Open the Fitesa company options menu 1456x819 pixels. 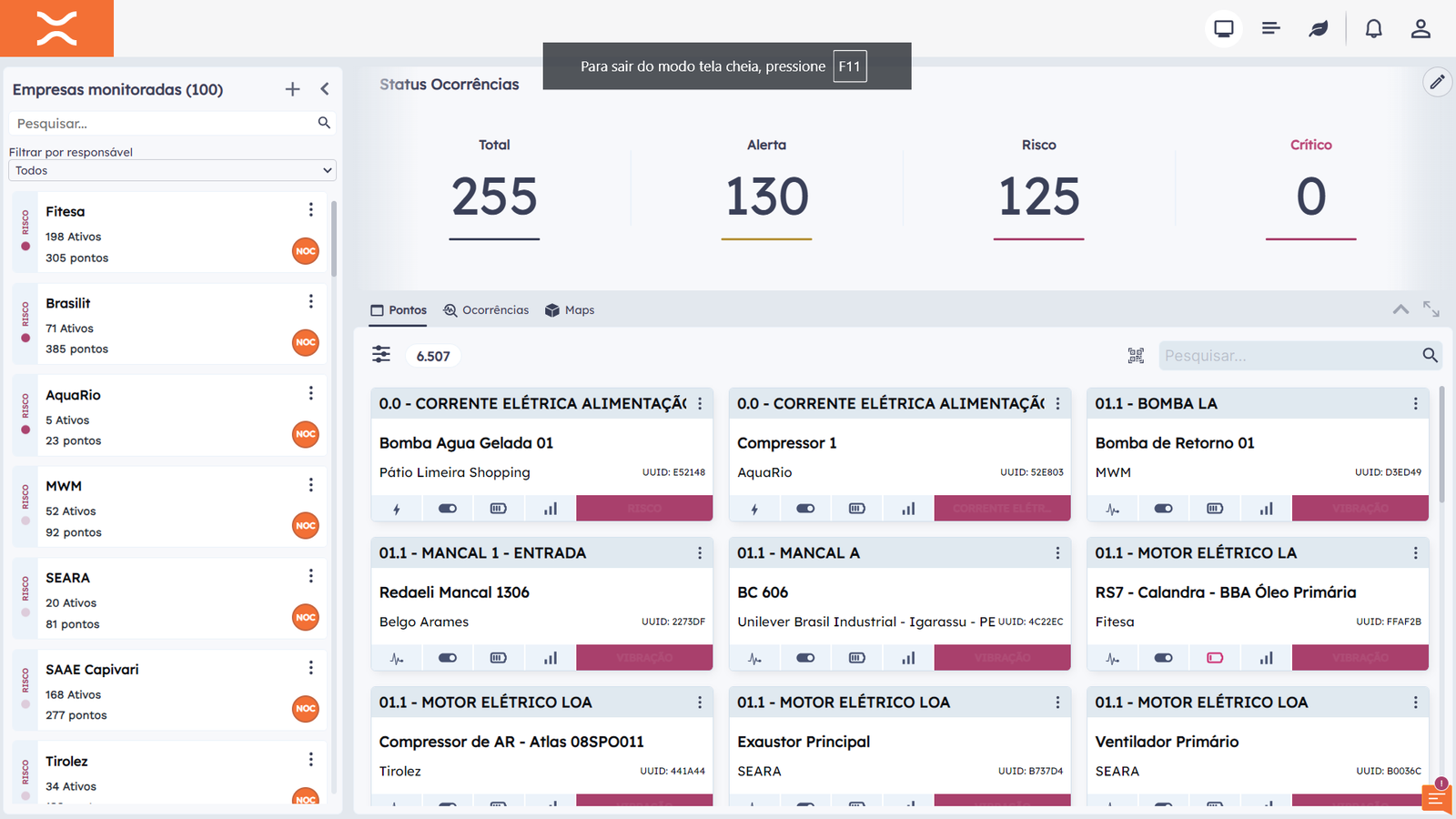(310, 210)
